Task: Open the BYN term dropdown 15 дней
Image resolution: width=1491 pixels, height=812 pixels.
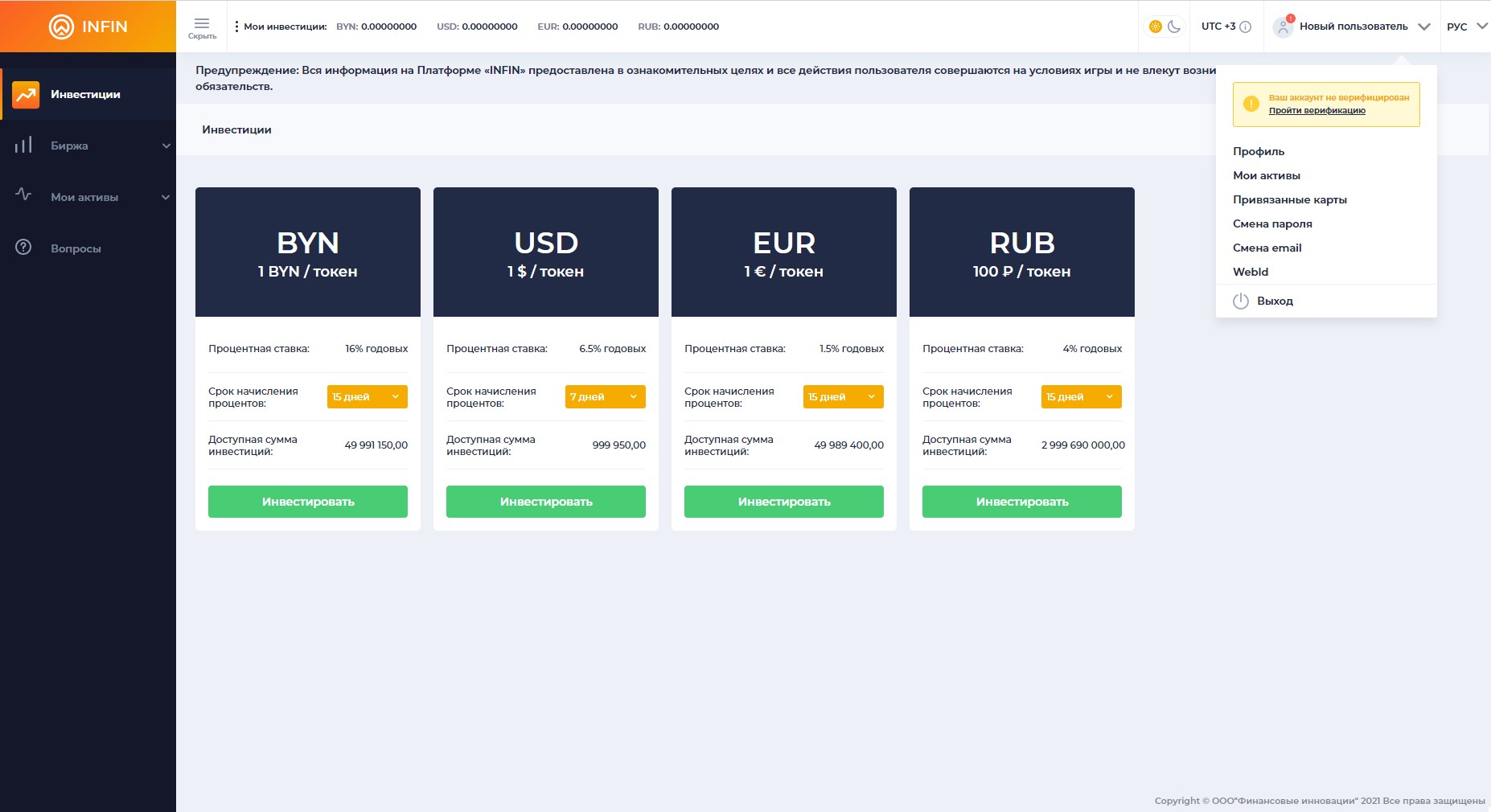Action: 368,397
